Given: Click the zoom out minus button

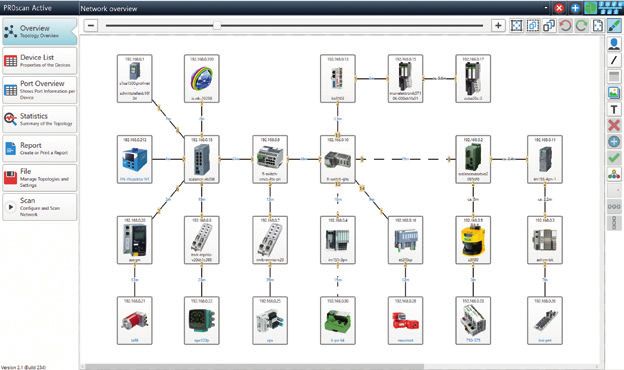Looking at the screenshot, I should tap(91, 25).
